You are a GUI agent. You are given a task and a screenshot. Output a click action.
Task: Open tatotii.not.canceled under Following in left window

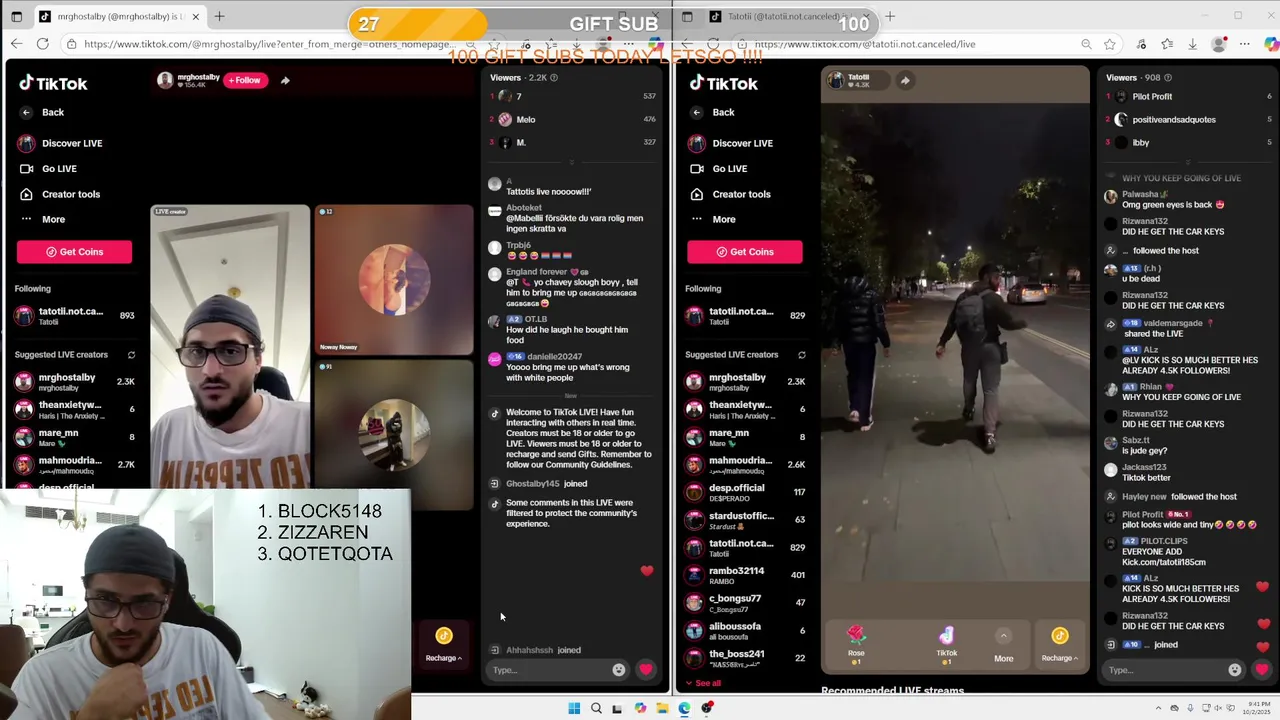(x=74, y=316)
